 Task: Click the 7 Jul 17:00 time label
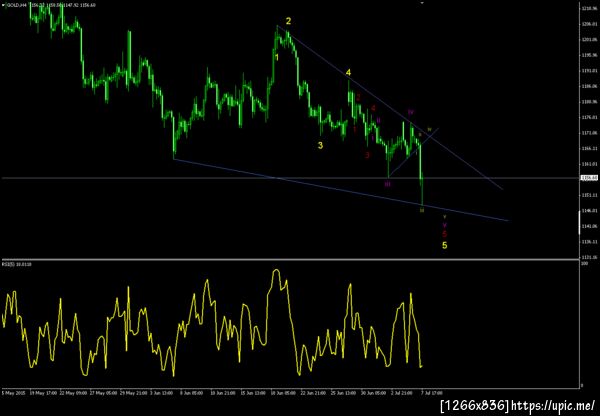click(432, 393)
